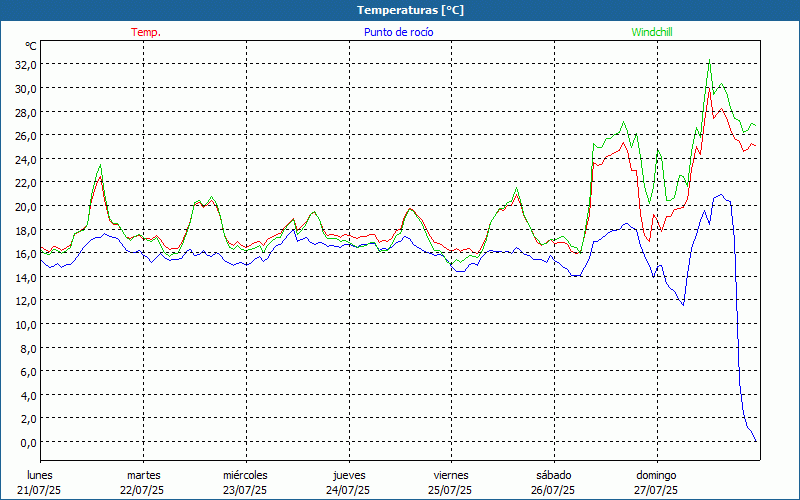This screenshot has height=500, width=800.
Task: Click the '8,0' y-axis value
Action: (28, 348)
